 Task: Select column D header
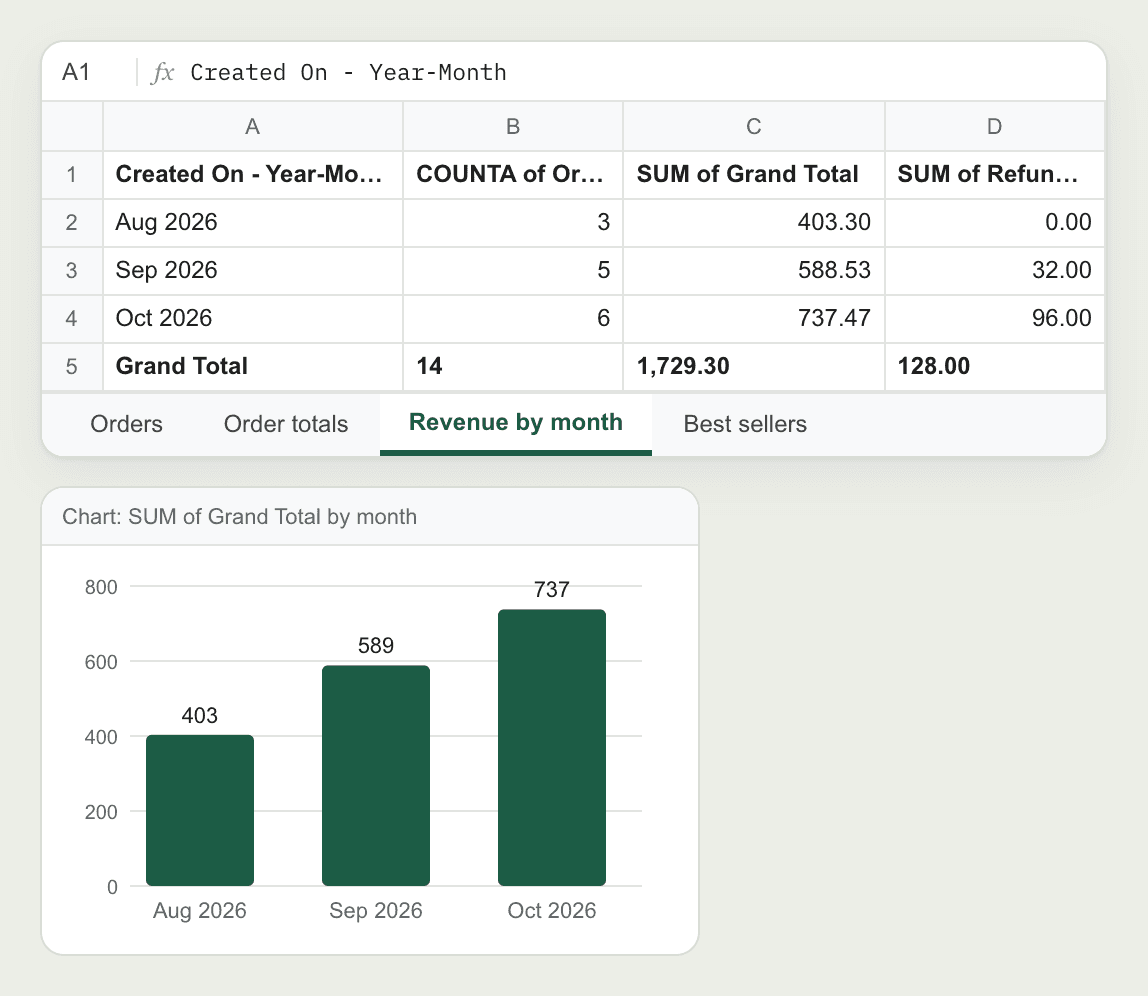click(994, 127)
